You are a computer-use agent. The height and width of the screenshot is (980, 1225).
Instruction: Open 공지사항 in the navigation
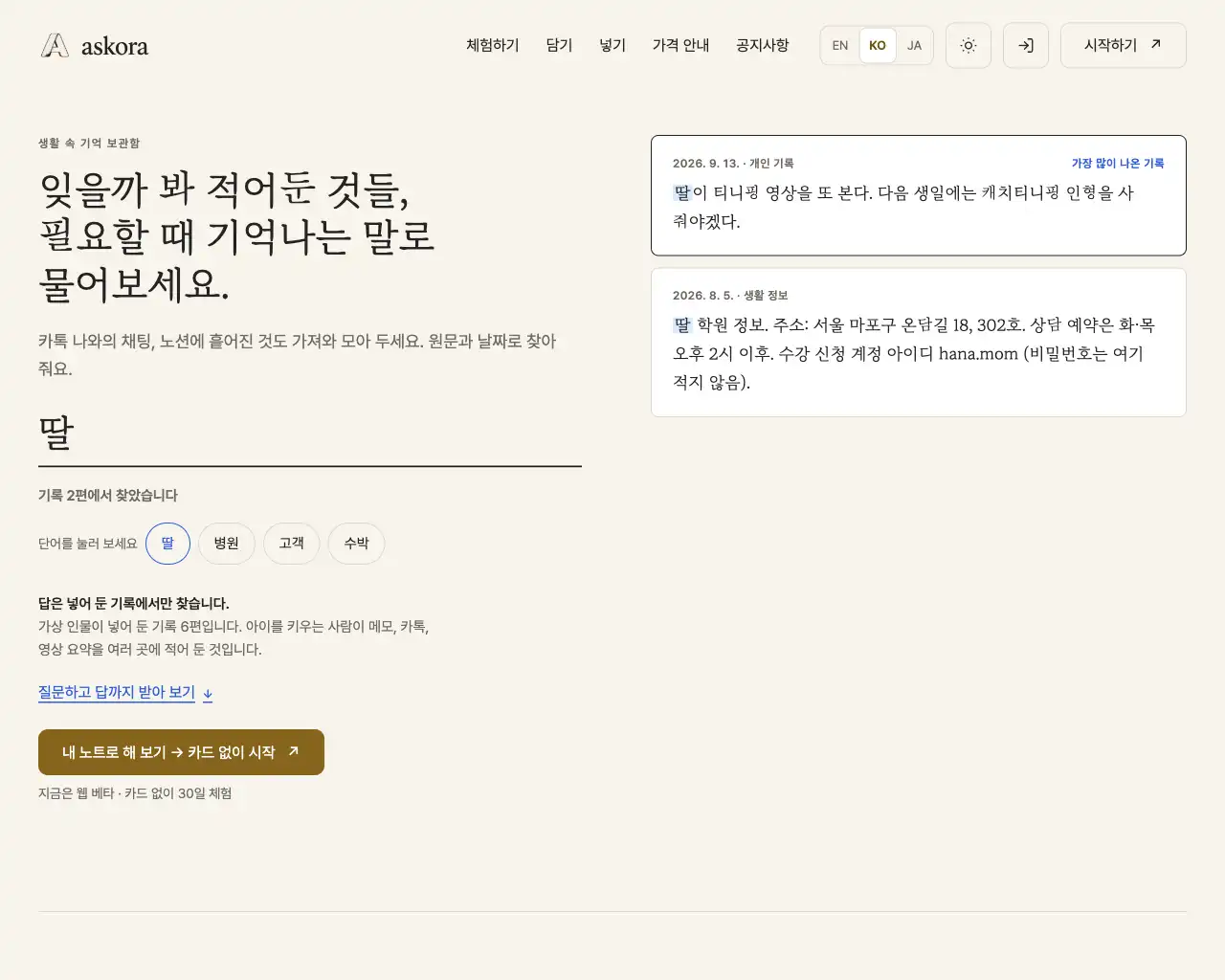(x=763, y=45)
